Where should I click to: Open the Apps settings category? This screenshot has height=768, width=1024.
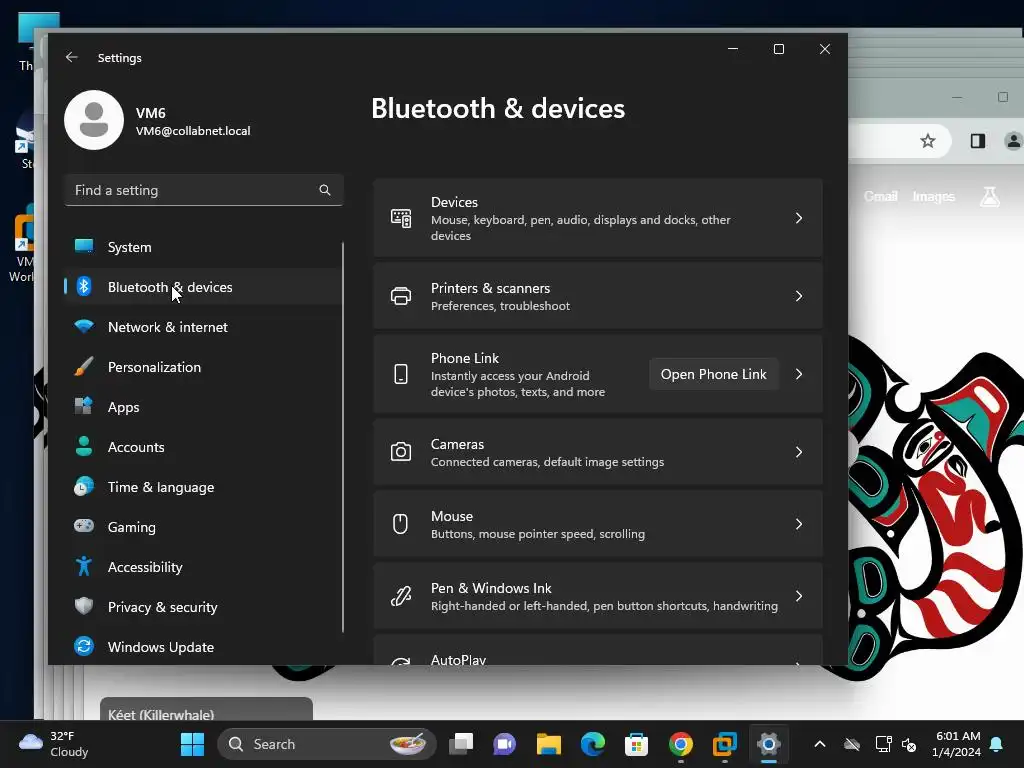(x=202, y=407)
